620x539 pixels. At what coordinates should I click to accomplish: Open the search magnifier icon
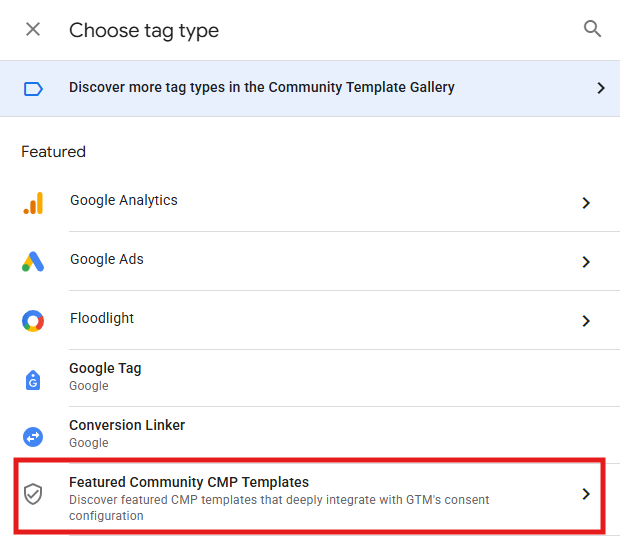tap(592, 29)
